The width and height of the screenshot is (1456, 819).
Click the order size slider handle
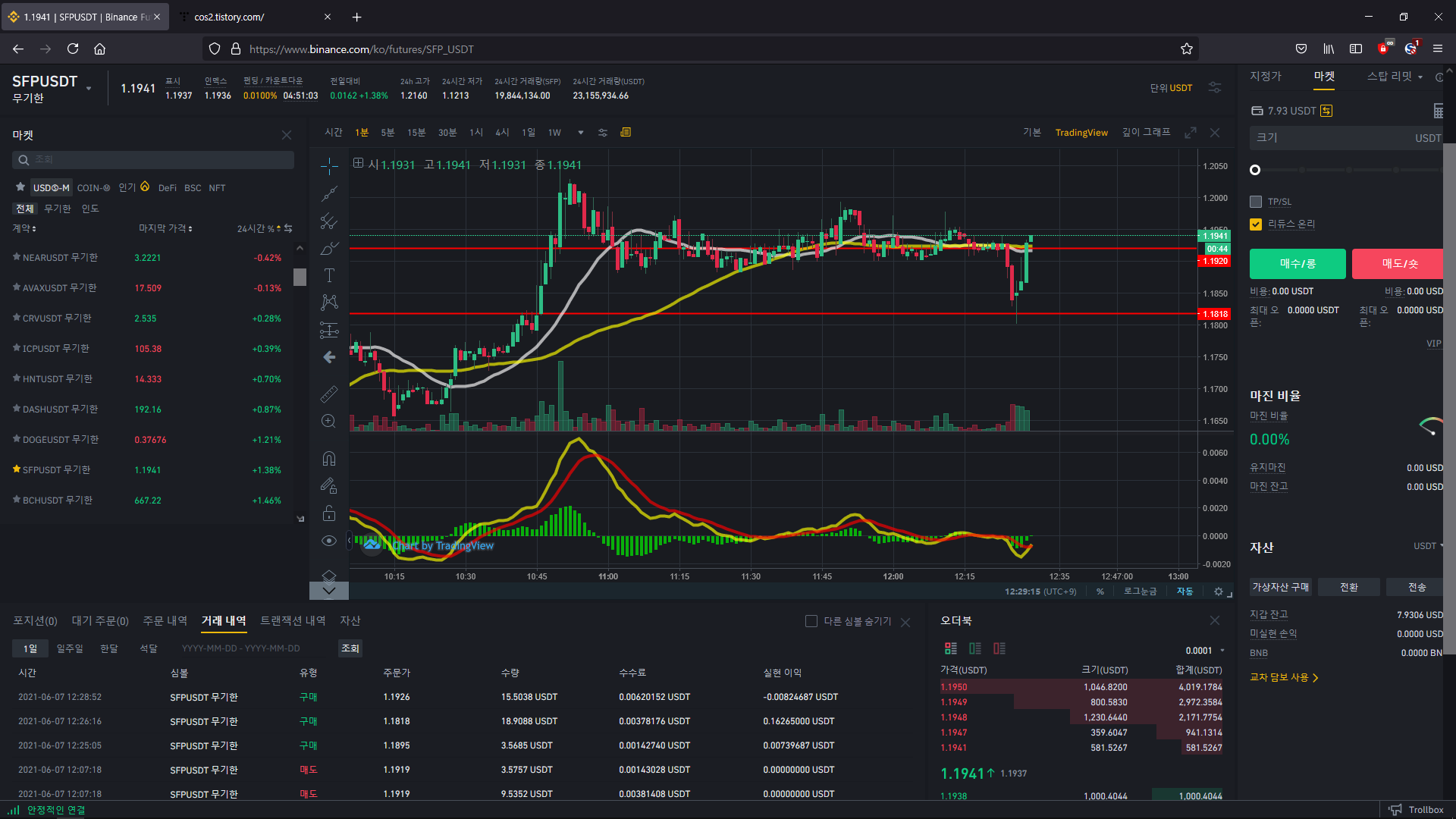1255,170
